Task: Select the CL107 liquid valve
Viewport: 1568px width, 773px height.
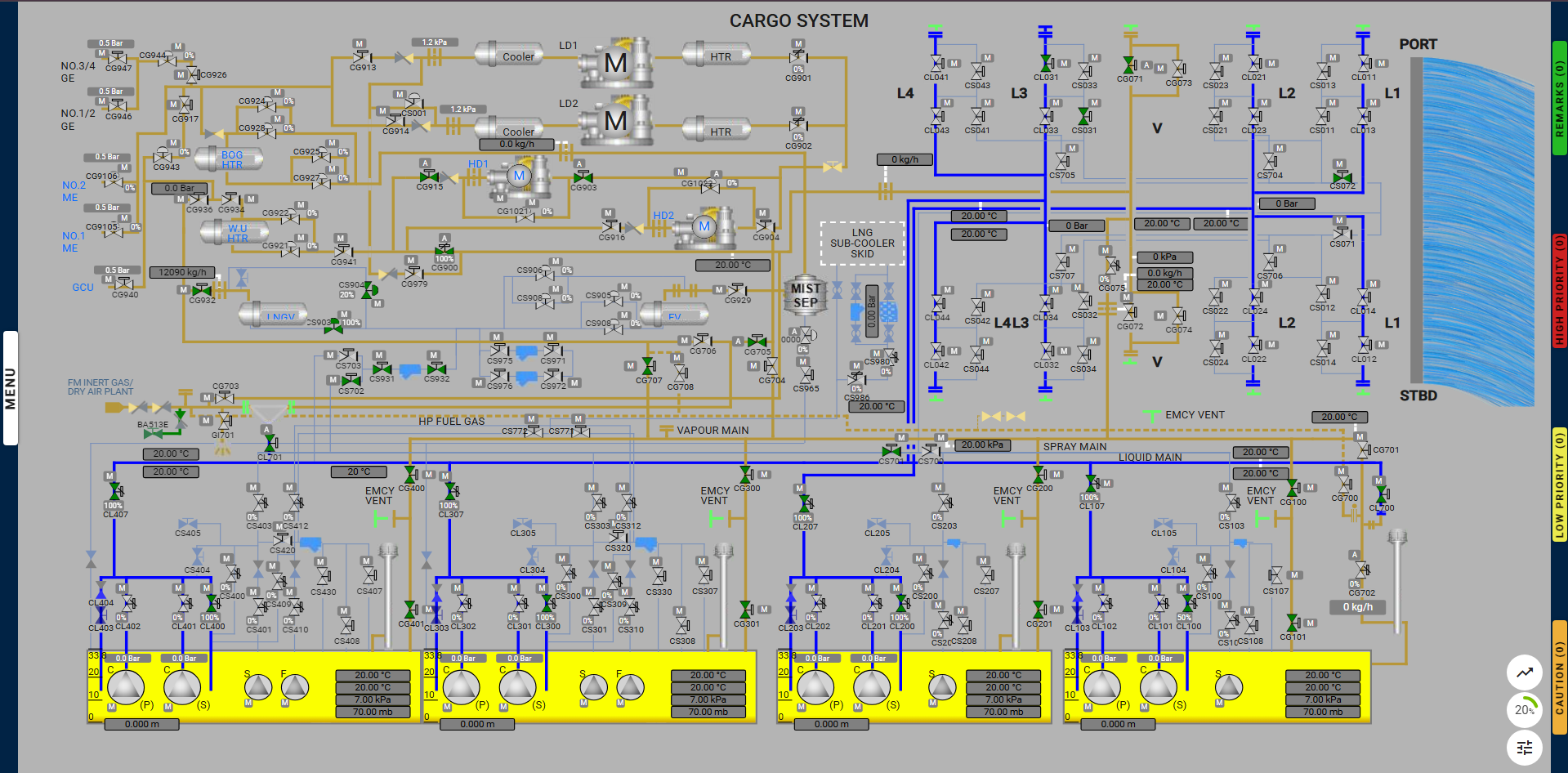Action: pos(1092,484)
